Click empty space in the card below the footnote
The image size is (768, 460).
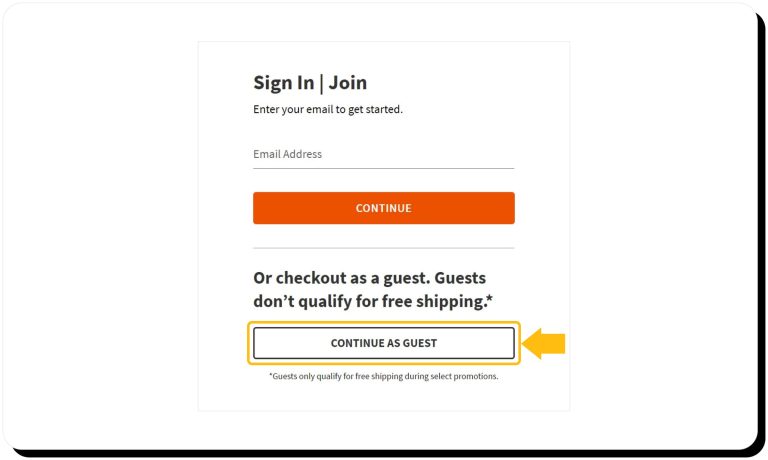pos(383,397)
